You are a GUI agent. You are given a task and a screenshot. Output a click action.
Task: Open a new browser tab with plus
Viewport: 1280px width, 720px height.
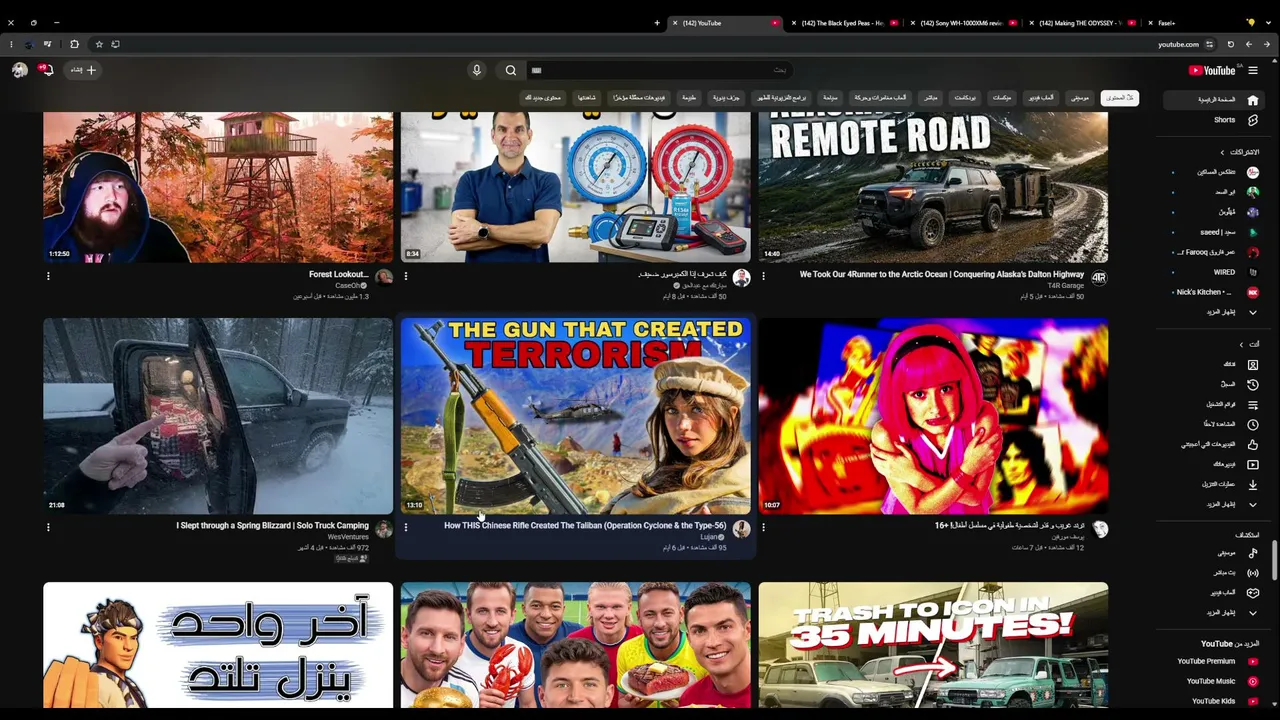point(657,23)
